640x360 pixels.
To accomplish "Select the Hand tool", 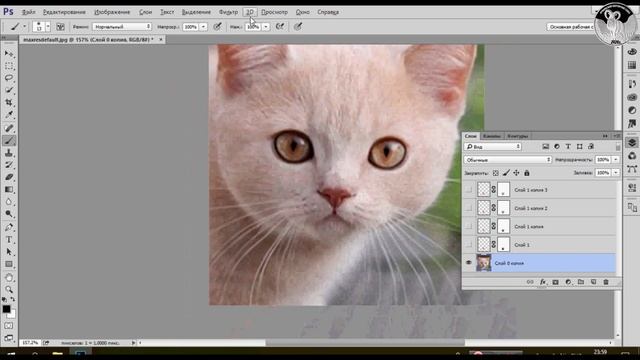I will click(x=9, y=278).
